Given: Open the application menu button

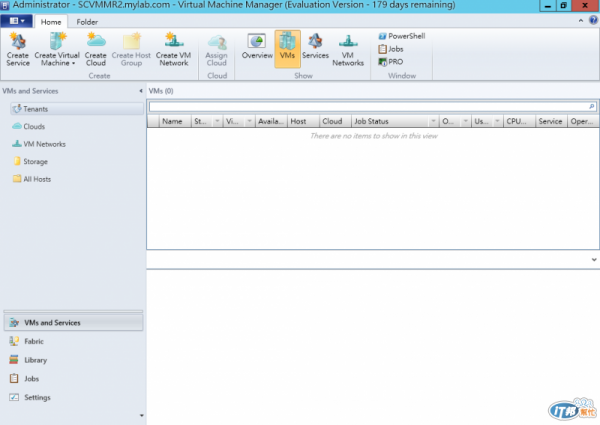Looking at the screenshot, I should point(16,21).
